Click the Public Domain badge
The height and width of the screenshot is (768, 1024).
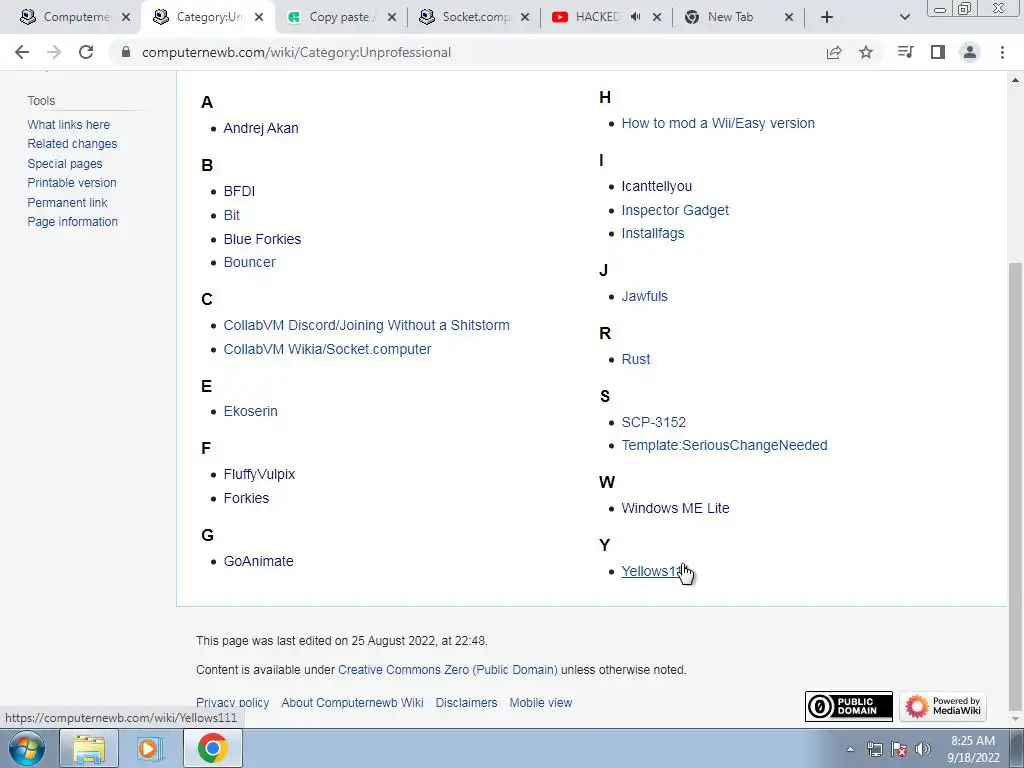click(x=848, y=707)
